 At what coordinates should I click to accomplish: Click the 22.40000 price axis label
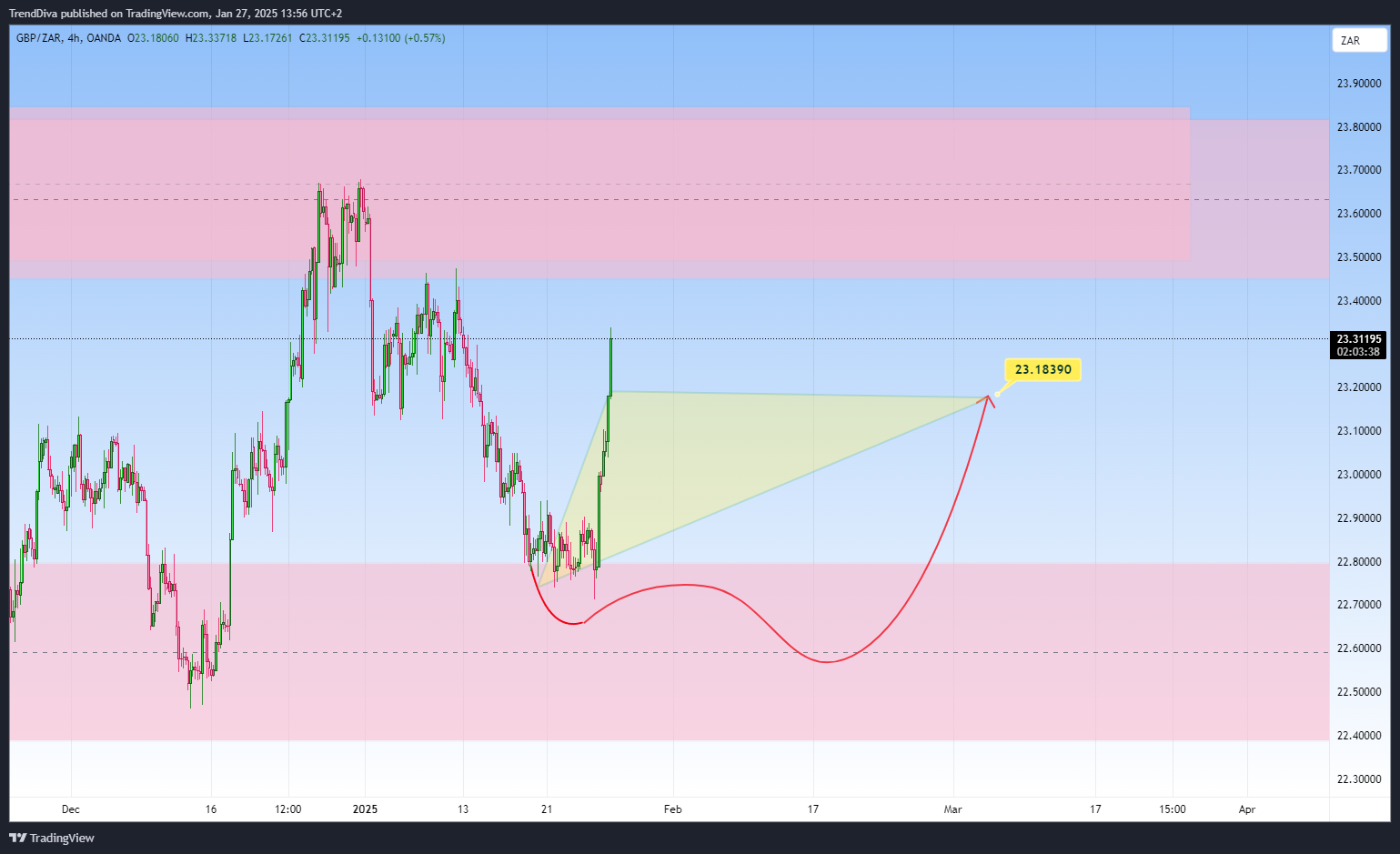coord(1358,736)
